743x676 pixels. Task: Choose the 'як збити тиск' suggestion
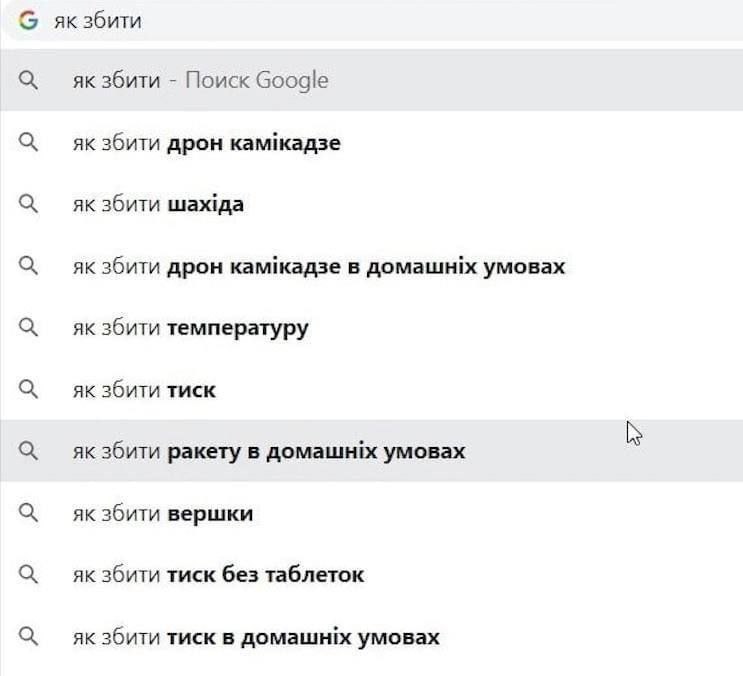(x=372, y=389)
